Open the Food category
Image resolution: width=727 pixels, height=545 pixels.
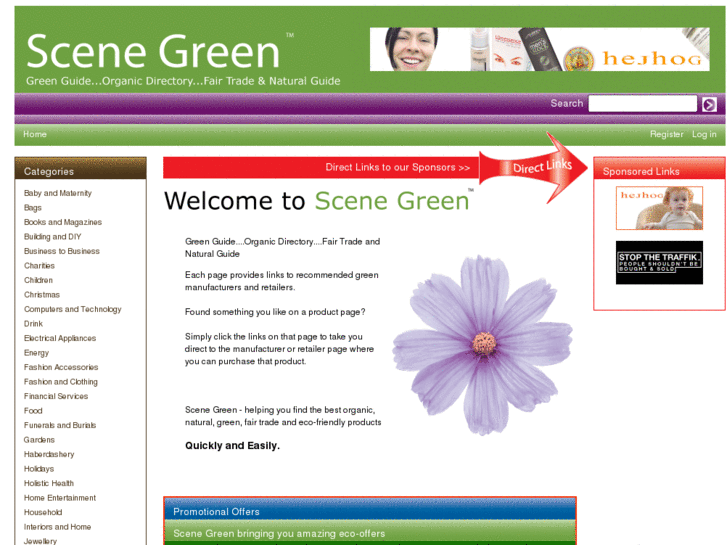(x=33, y=411)
